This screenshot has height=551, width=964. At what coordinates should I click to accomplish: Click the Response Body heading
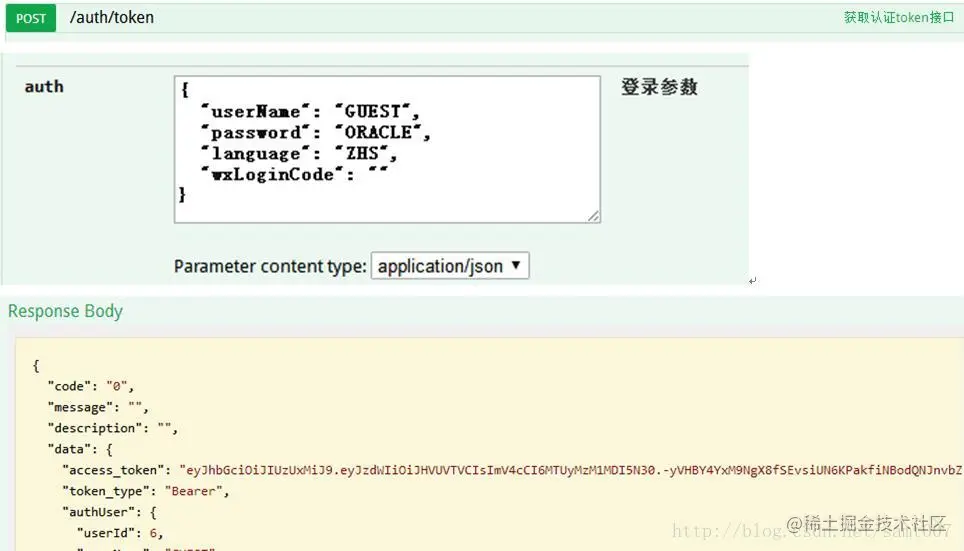pos(65,311)
